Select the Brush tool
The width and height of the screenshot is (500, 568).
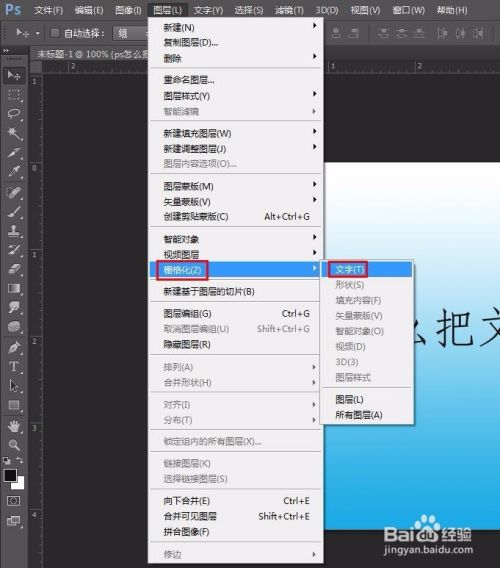click(x=14, y=212)
